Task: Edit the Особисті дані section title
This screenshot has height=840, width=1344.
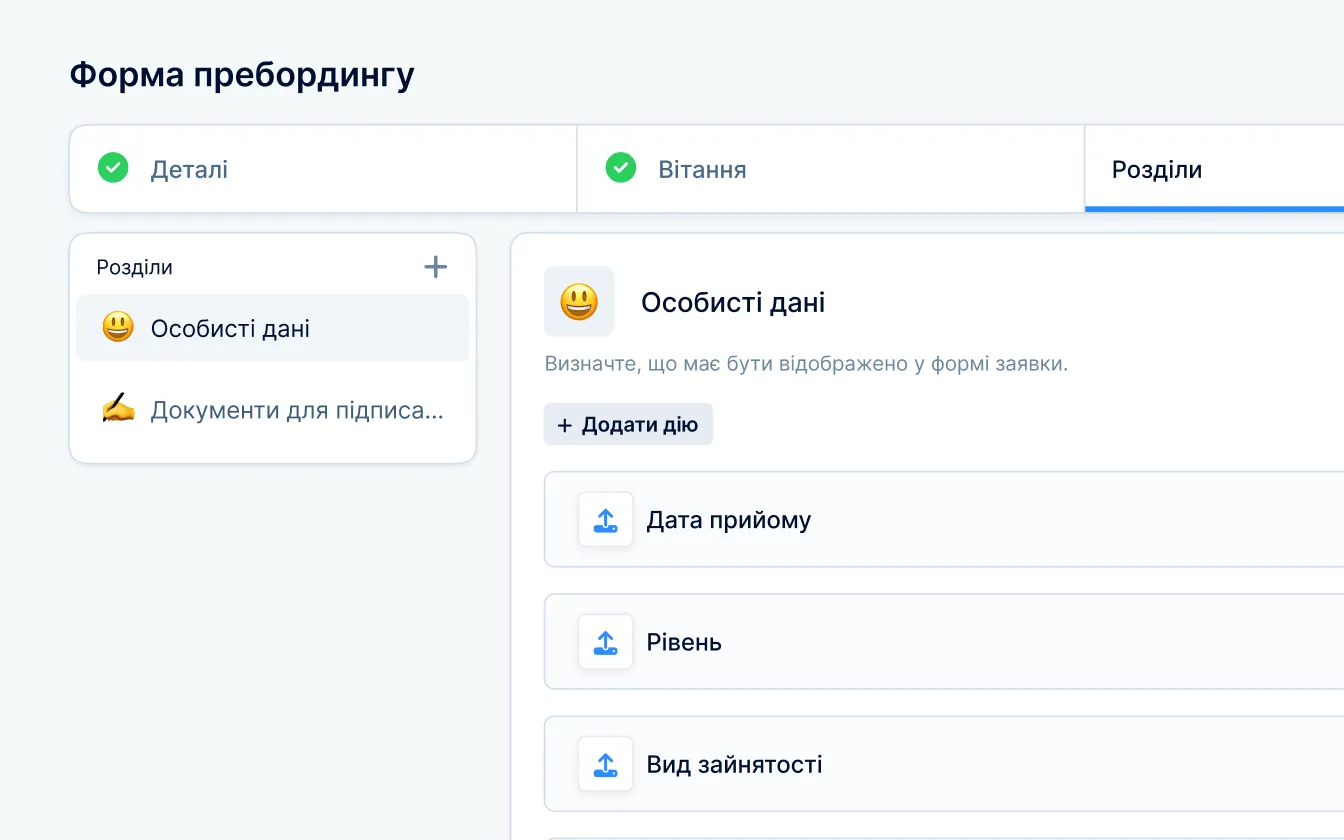Action: [733, 302]
